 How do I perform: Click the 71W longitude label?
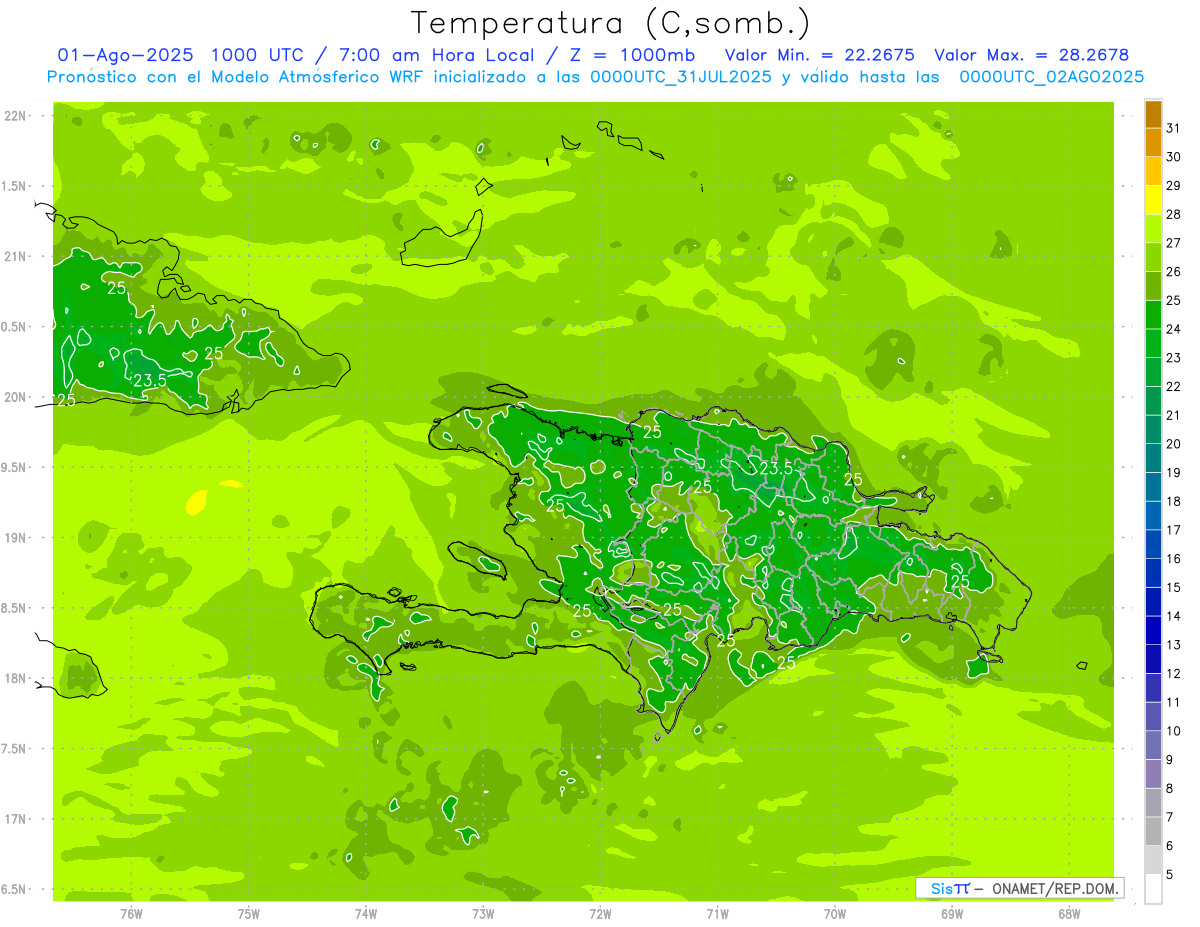point(717,913)
